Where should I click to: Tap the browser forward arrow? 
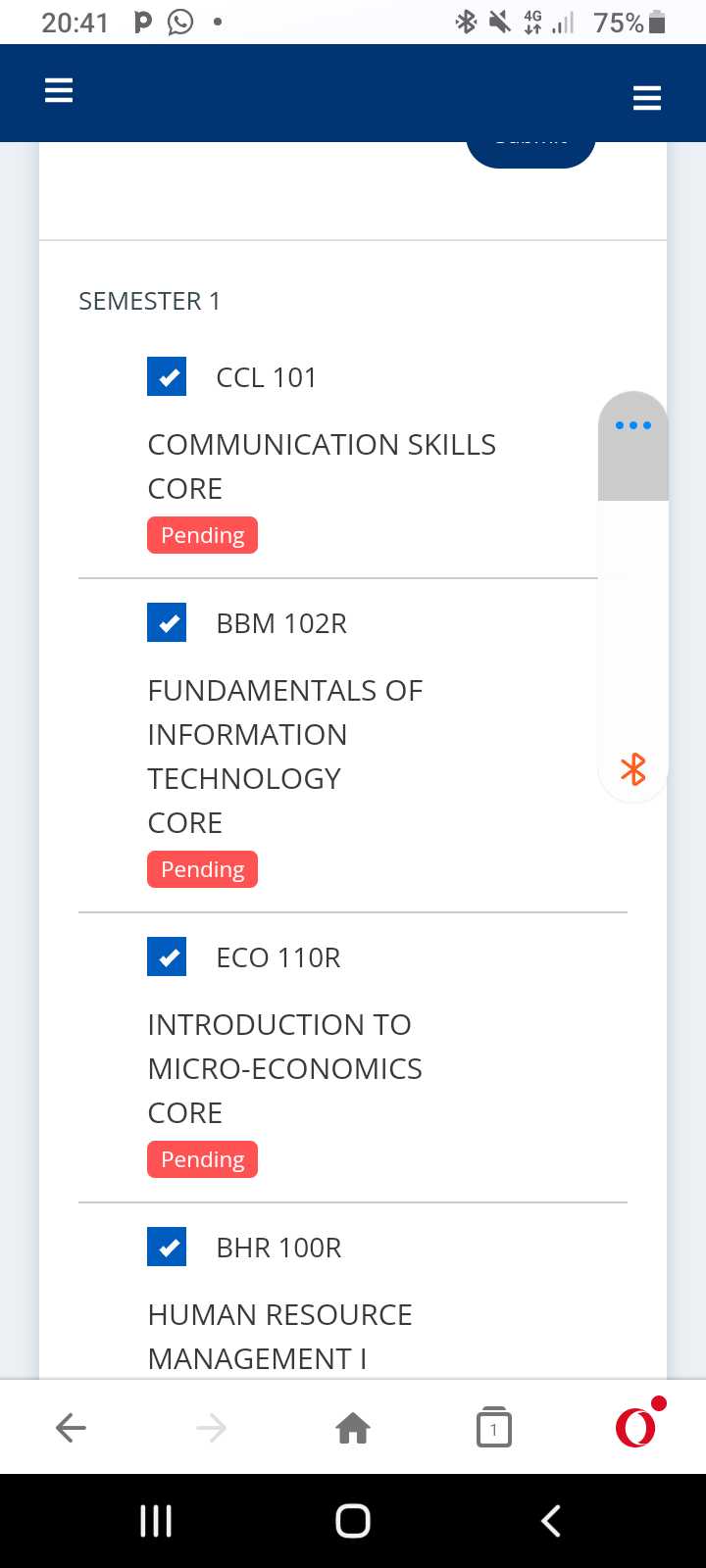click(211, 1428)
